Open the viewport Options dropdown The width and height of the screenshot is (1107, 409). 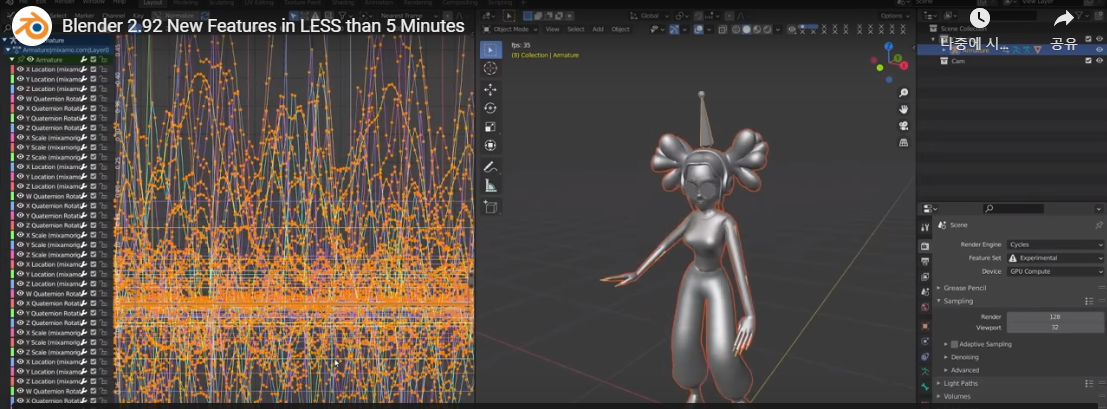coord(894,16)
